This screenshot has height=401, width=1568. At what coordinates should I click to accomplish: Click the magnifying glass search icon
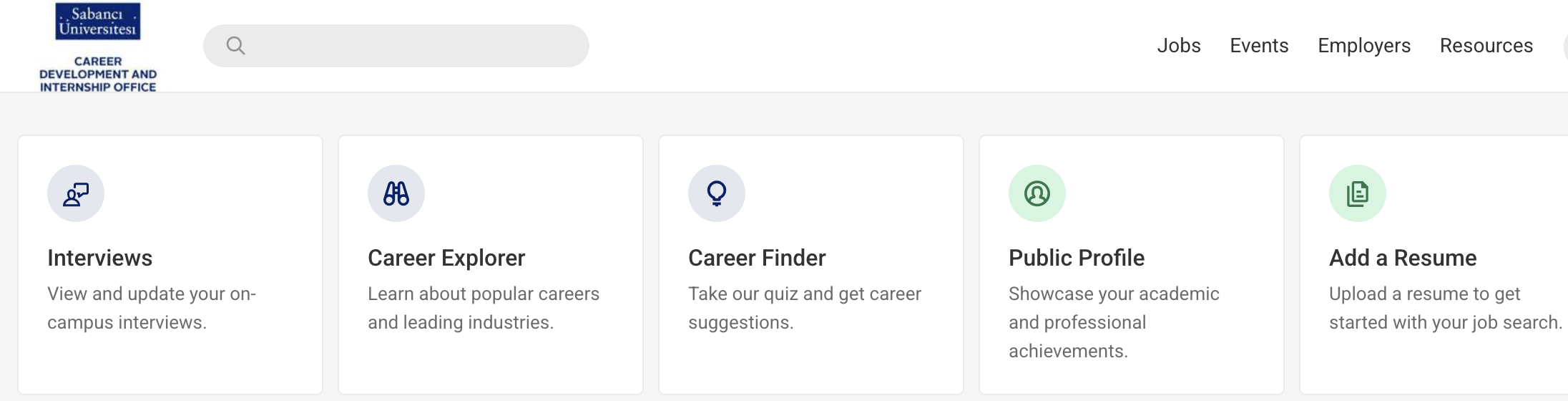(235, 46)
